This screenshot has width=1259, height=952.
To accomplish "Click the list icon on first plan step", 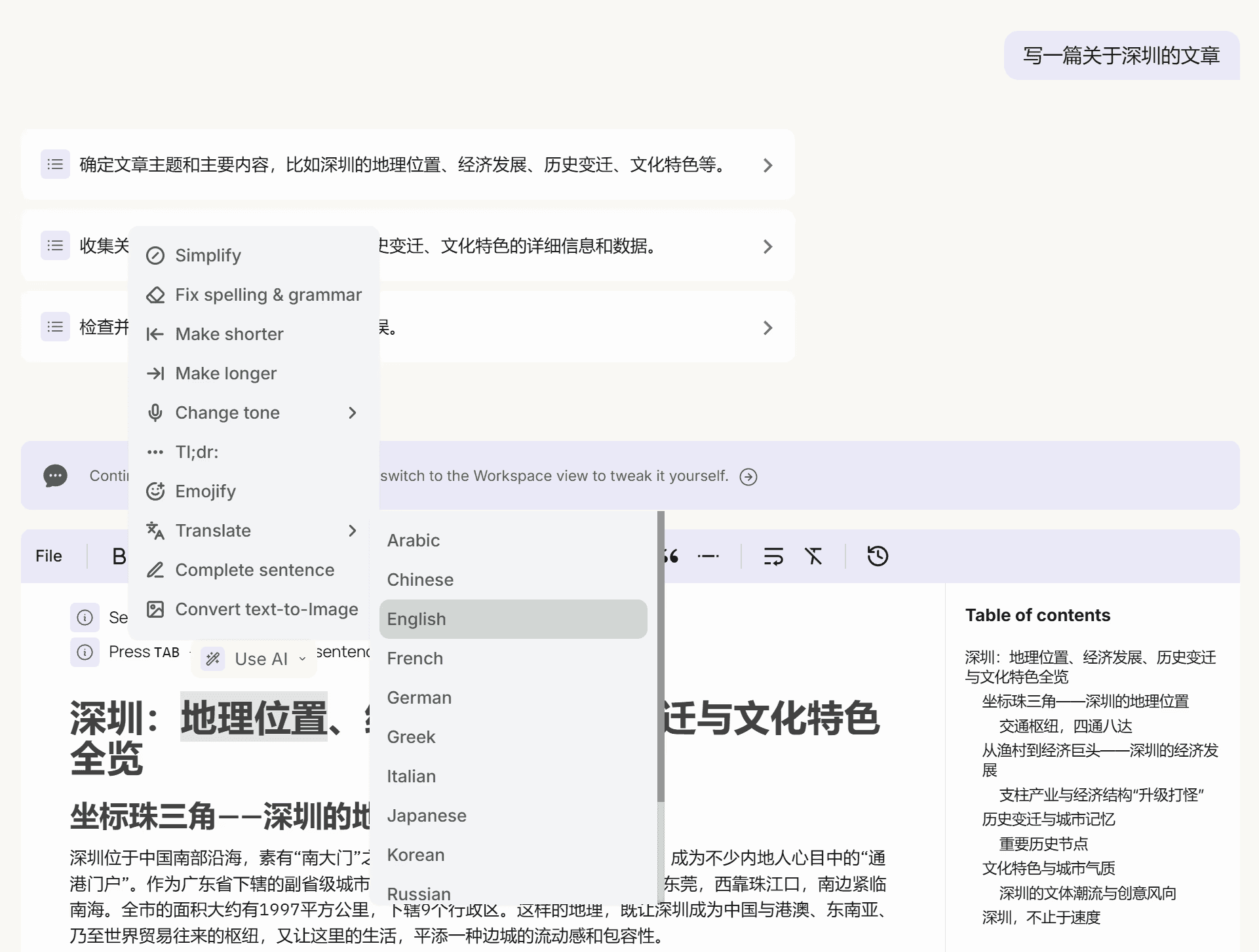I will (x=56, y=164).
